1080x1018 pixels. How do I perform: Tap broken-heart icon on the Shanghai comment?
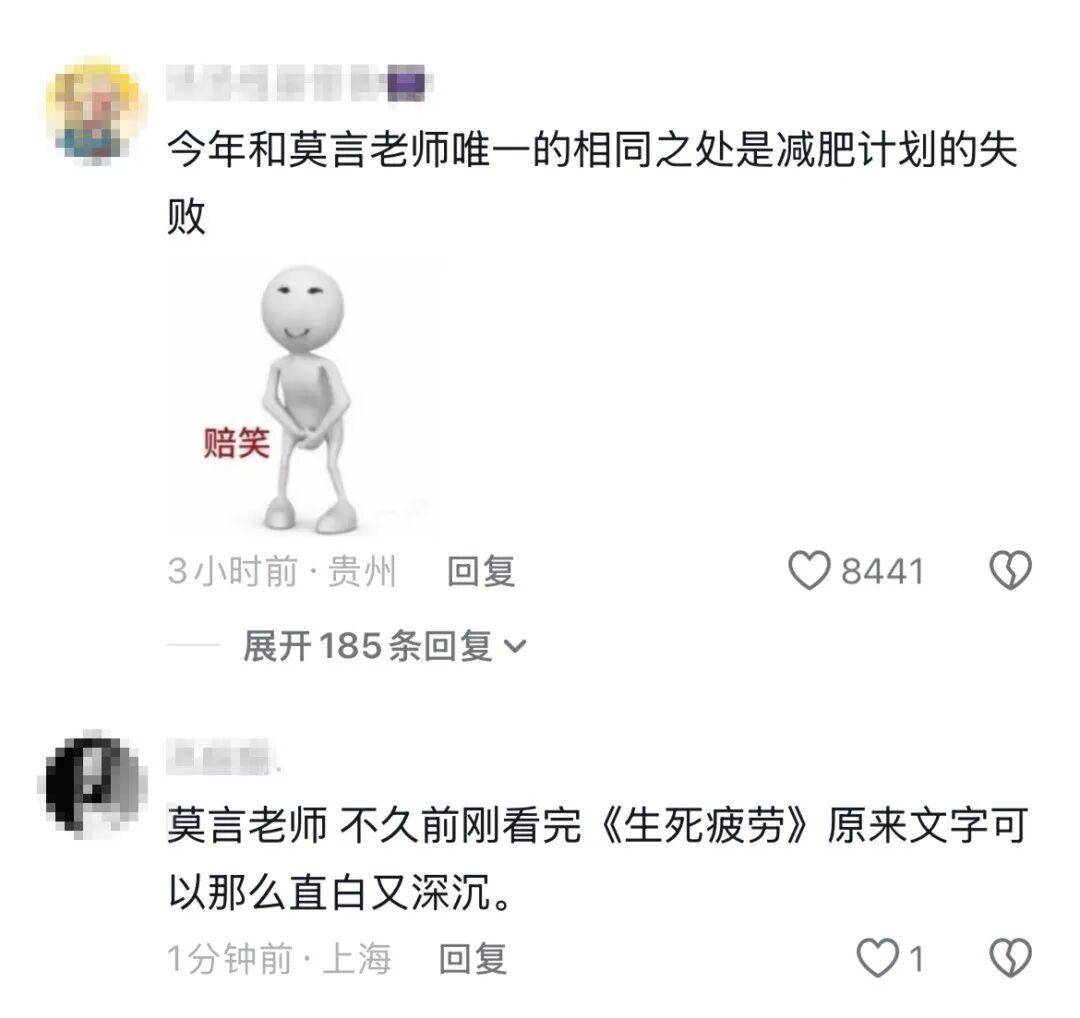[1010, 958]
